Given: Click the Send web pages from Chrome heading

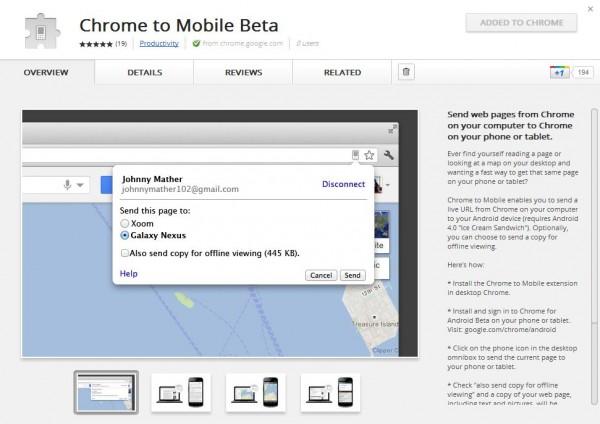Looking at the screenshot, I should [510, 125].
